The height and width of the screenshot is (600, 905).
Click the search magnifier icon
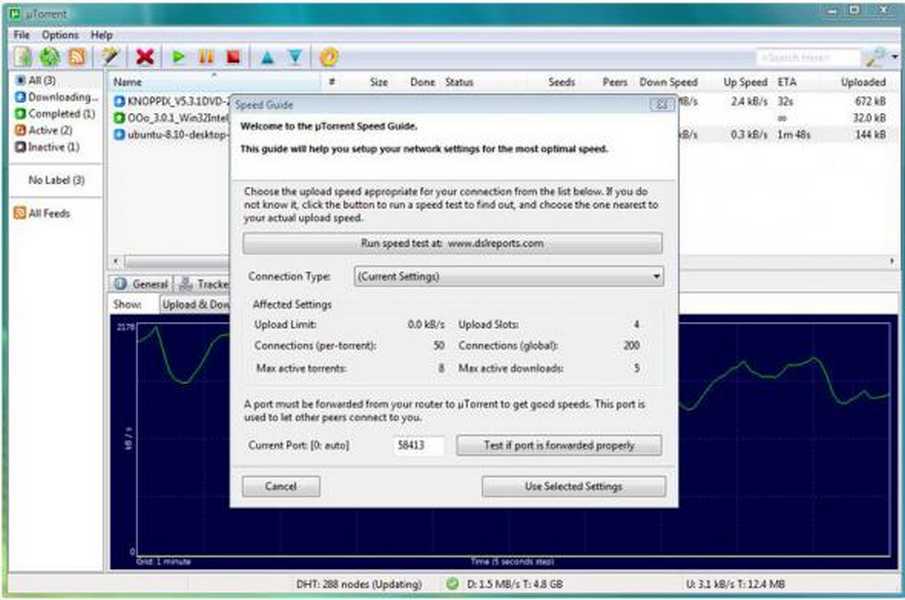coord(874,57)
